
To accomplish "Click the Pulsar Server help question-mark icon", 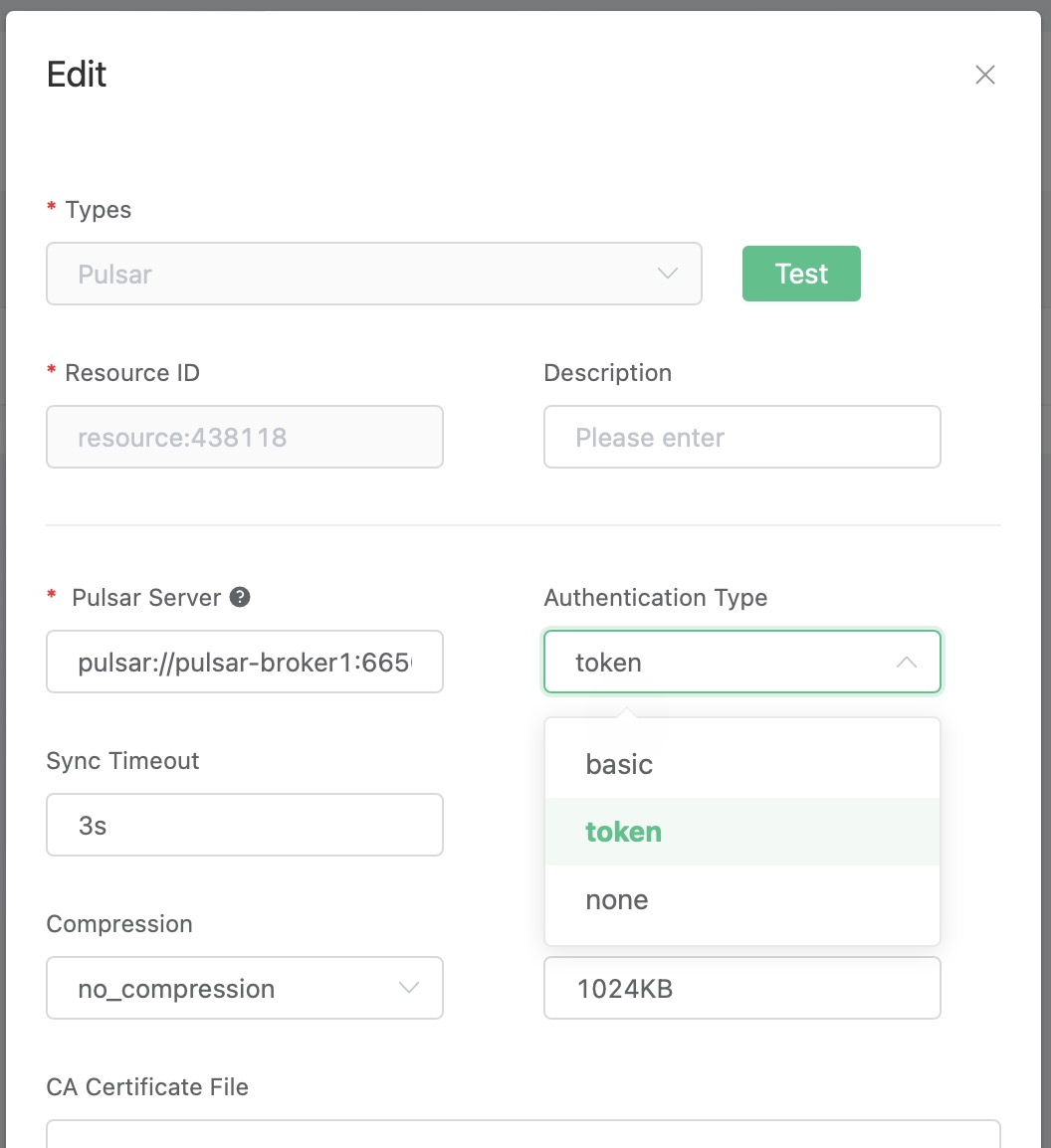I will click(x=240, y=598).
